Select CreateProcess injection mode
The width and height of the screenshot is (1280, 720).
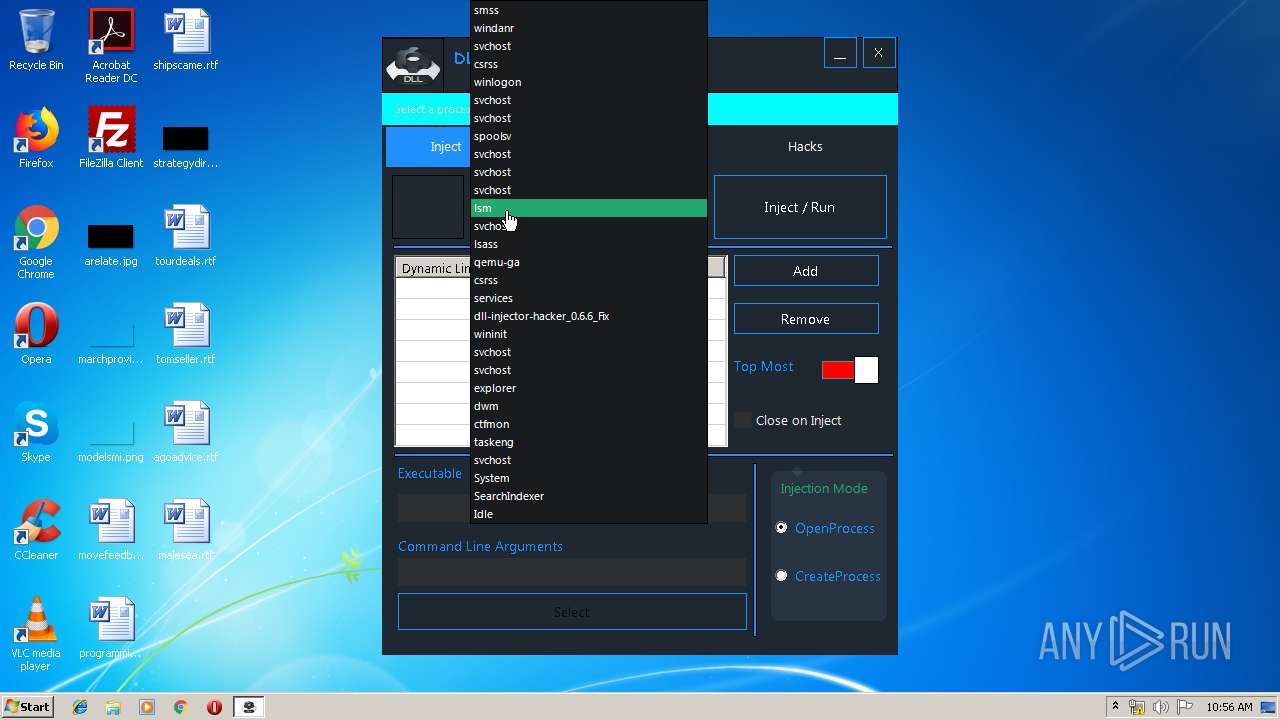point(782,576)
